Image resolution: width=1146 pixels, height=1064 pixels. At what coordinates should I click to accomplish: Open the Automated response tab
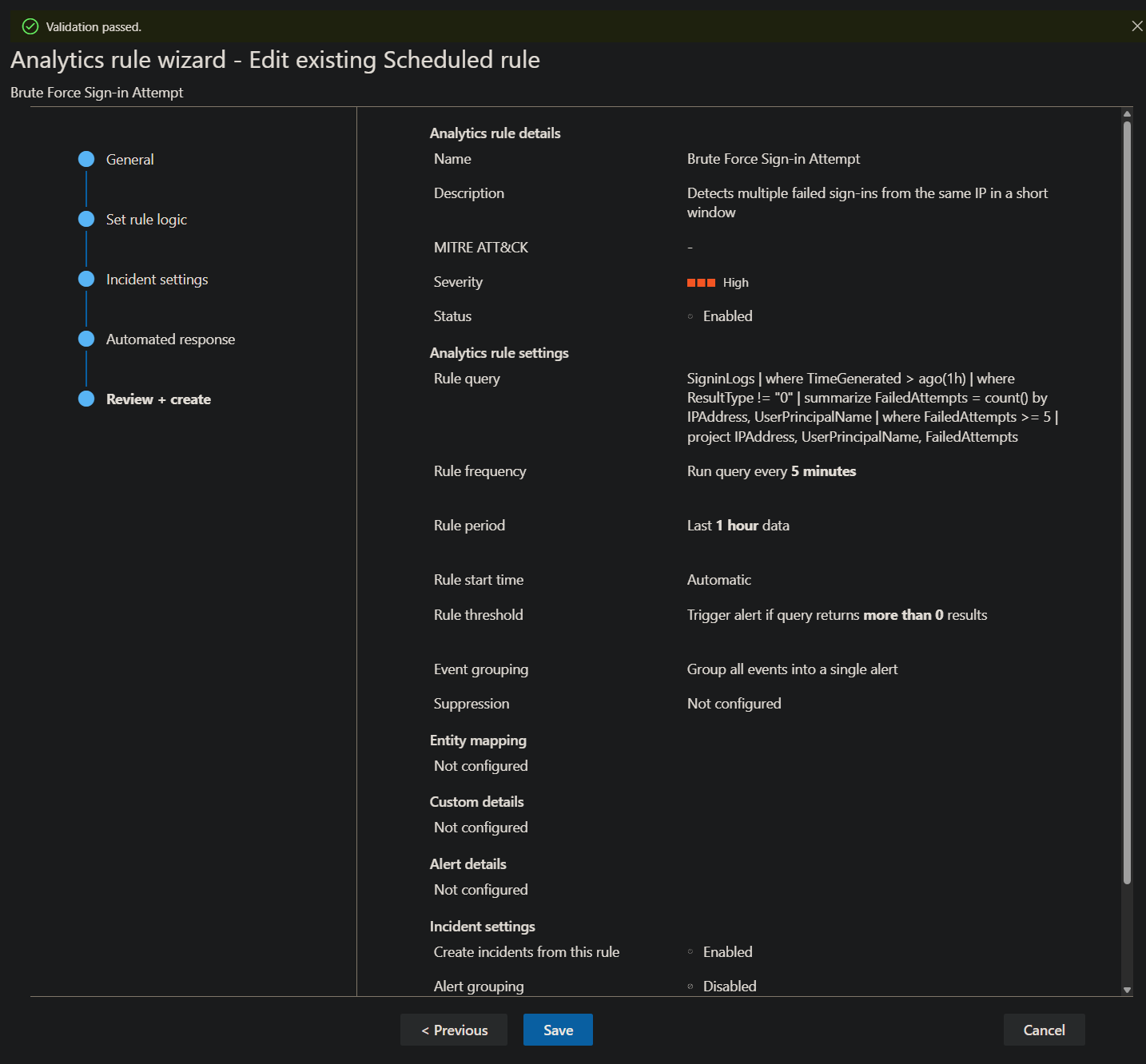pos(170,339)
